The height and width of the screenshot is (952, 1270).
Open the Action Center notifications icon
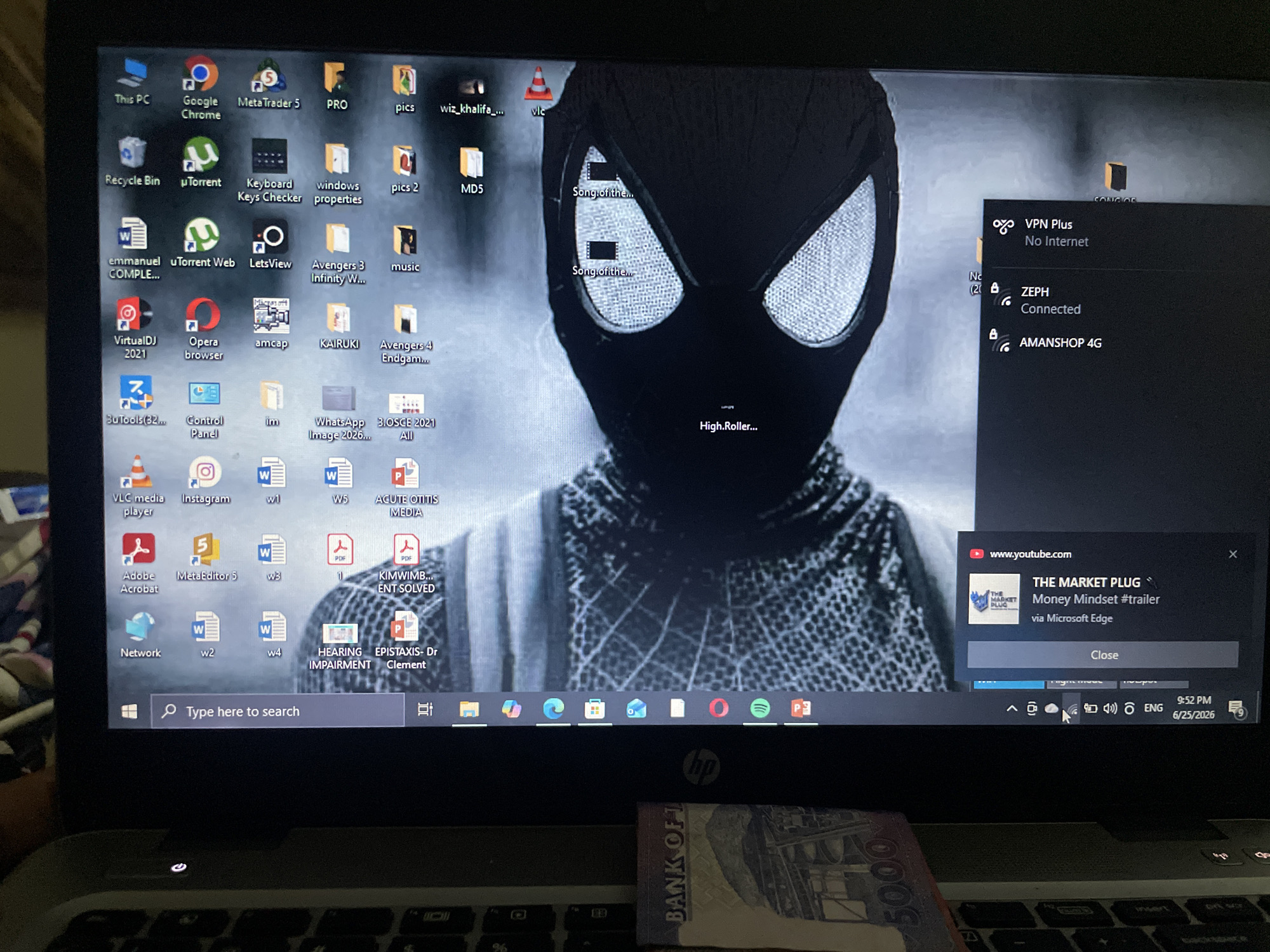coord(1236,709)
